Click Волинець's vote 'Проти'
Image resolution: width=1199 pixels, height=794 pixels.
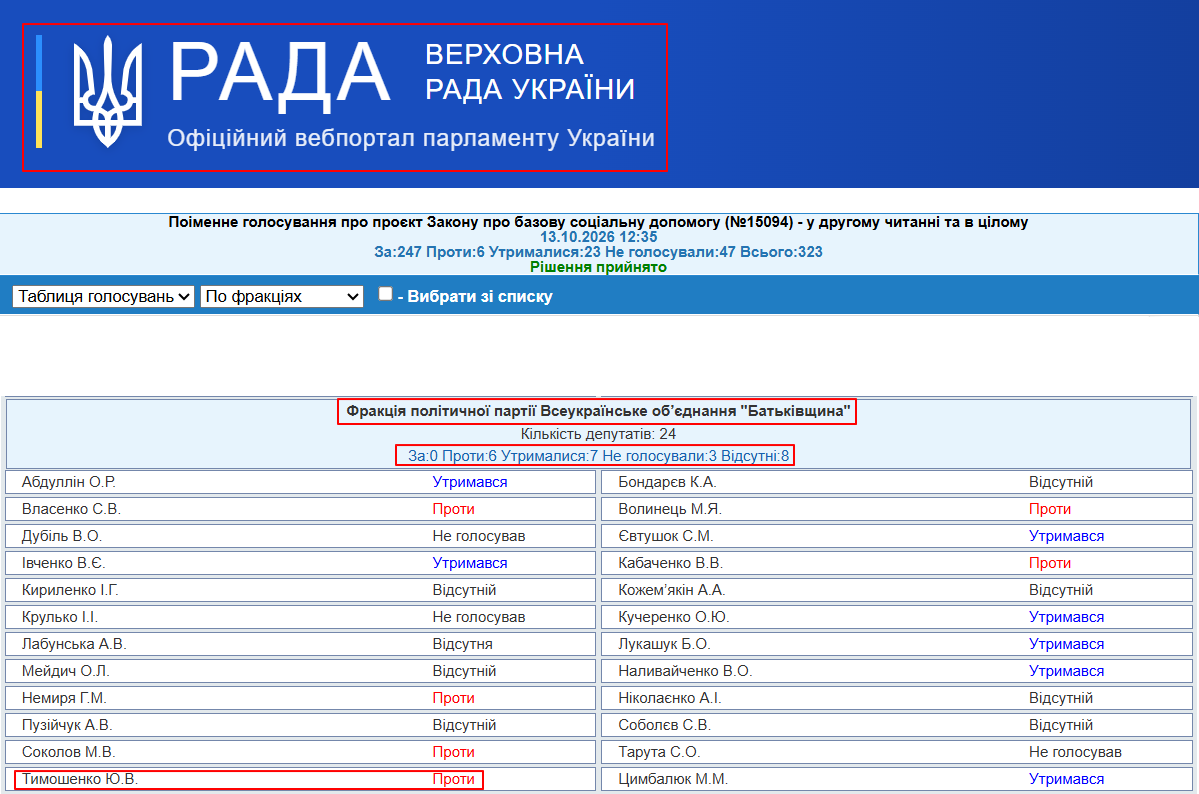[1050, 509]
